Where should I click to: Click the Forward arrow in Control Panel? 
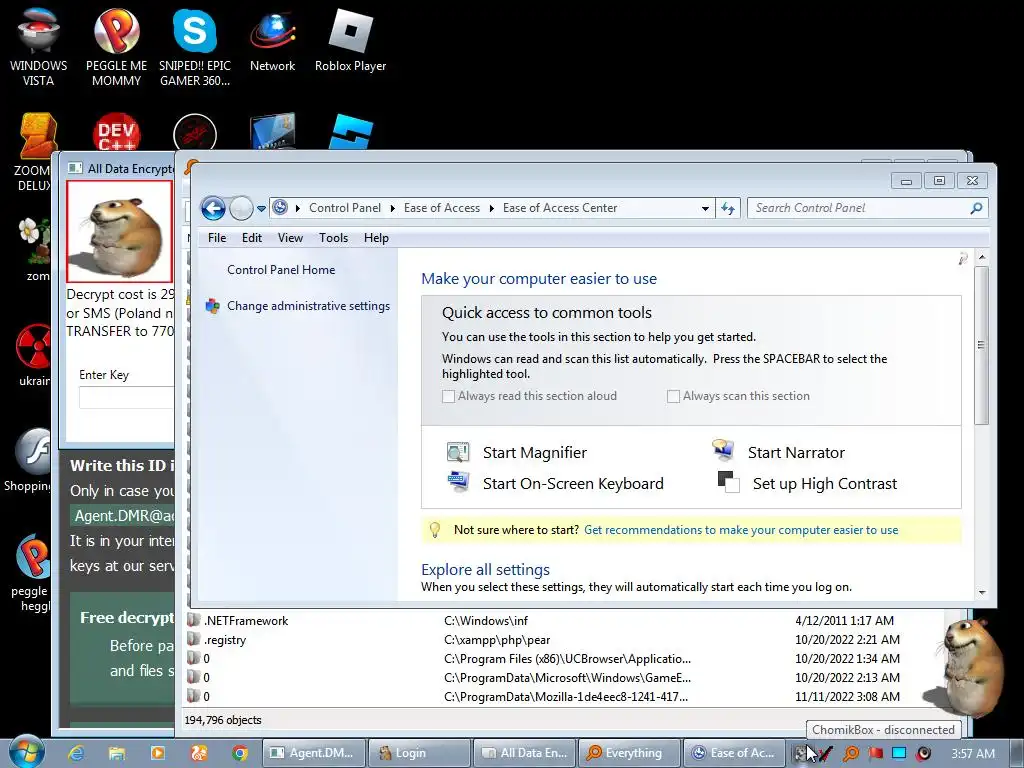241,208
